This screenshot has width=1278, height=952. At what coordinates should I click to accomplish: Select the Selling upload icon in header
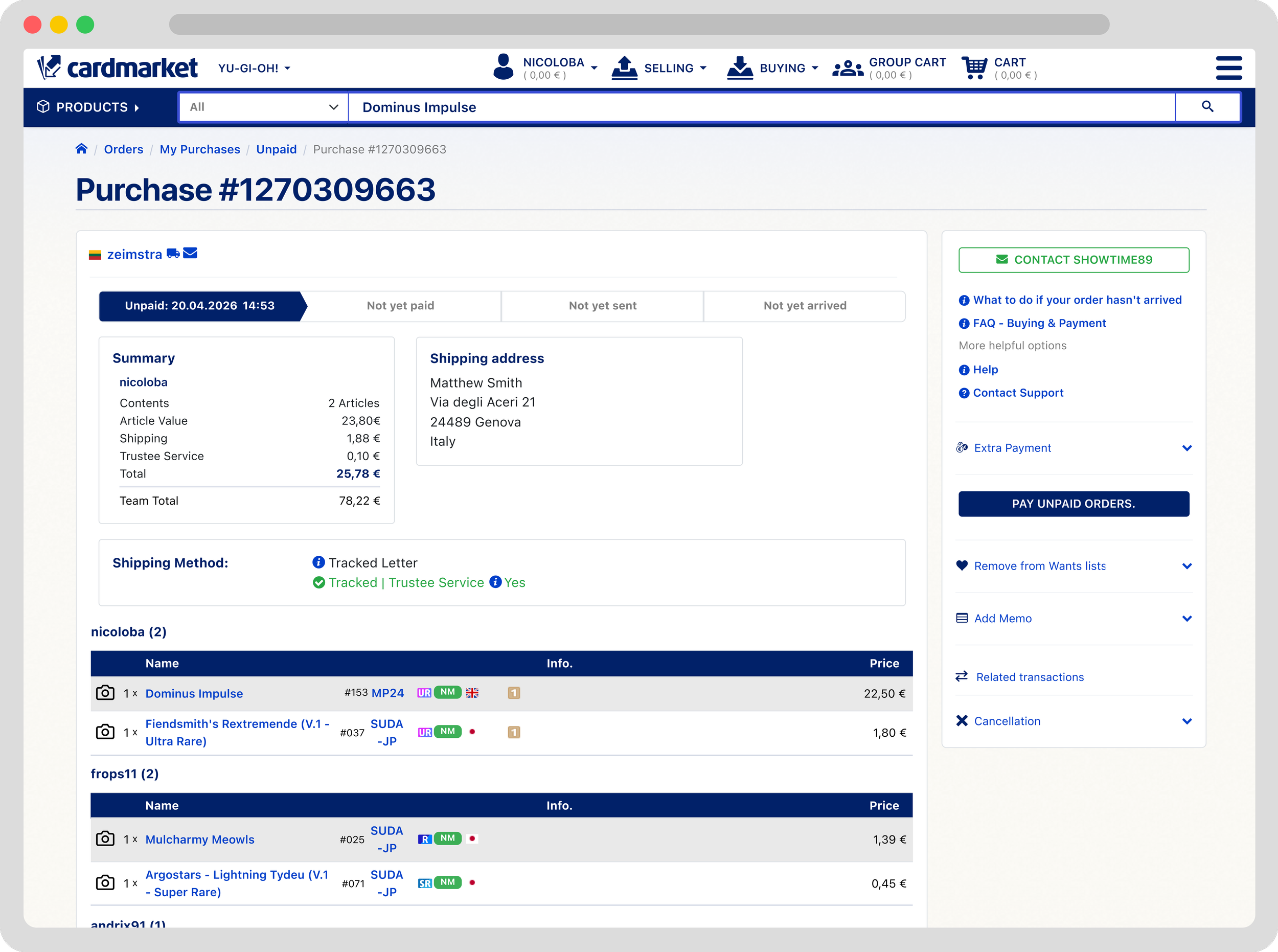tap(624, 67)
